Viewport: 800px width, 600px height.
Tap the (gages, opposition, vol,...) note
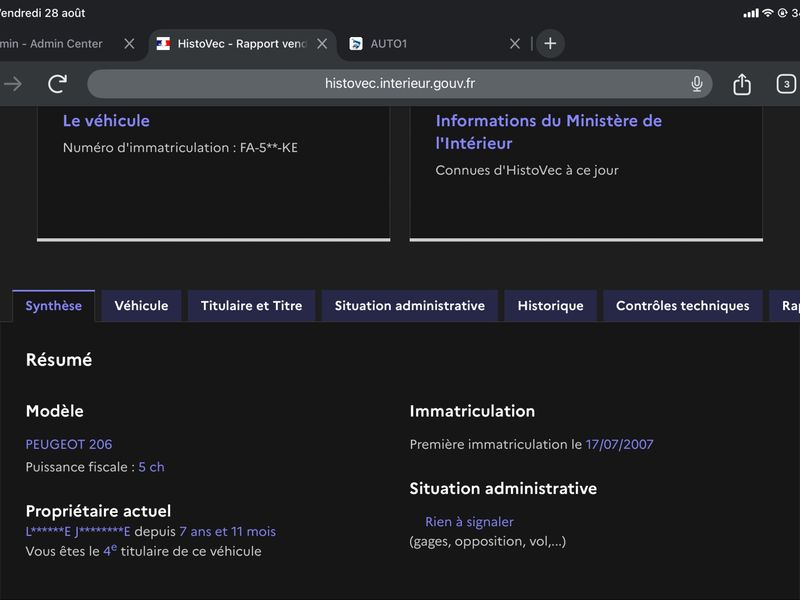[x=488, y=541]
